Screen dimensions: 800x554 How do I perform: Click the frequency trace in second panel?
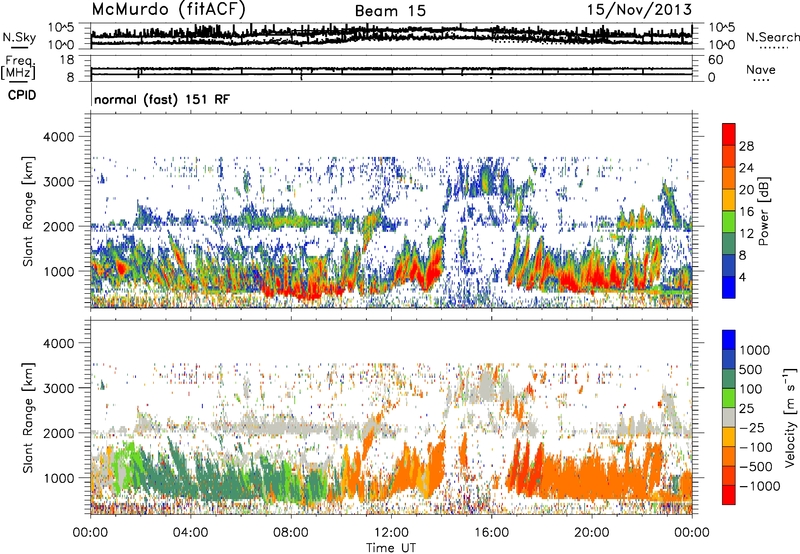391,69
